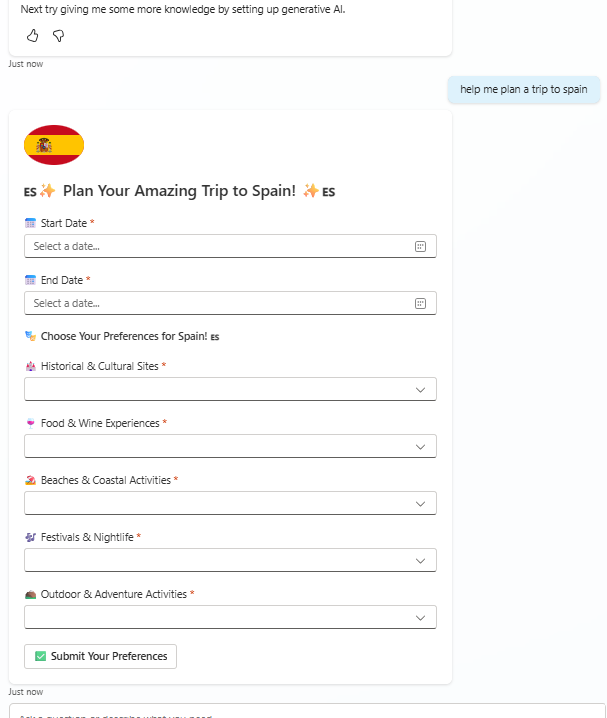Expand the Outdoor & Adventure Activities dropdown

pos(230,617)
